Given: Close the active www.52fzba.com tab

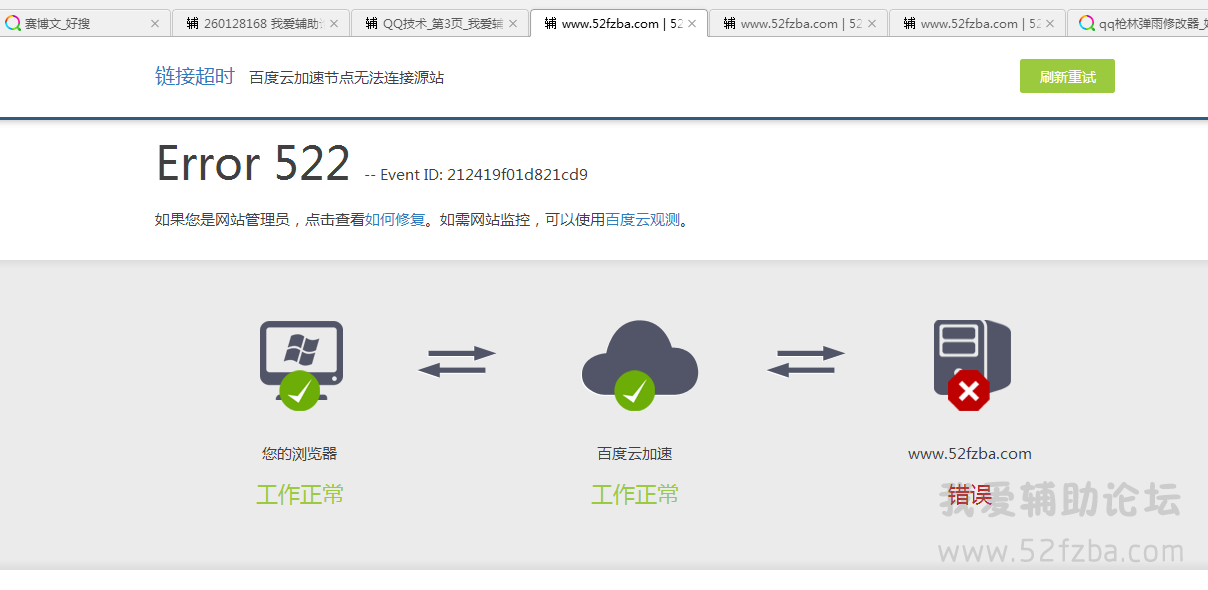Looking at the screenshot, I should click(x=692, y=23).
